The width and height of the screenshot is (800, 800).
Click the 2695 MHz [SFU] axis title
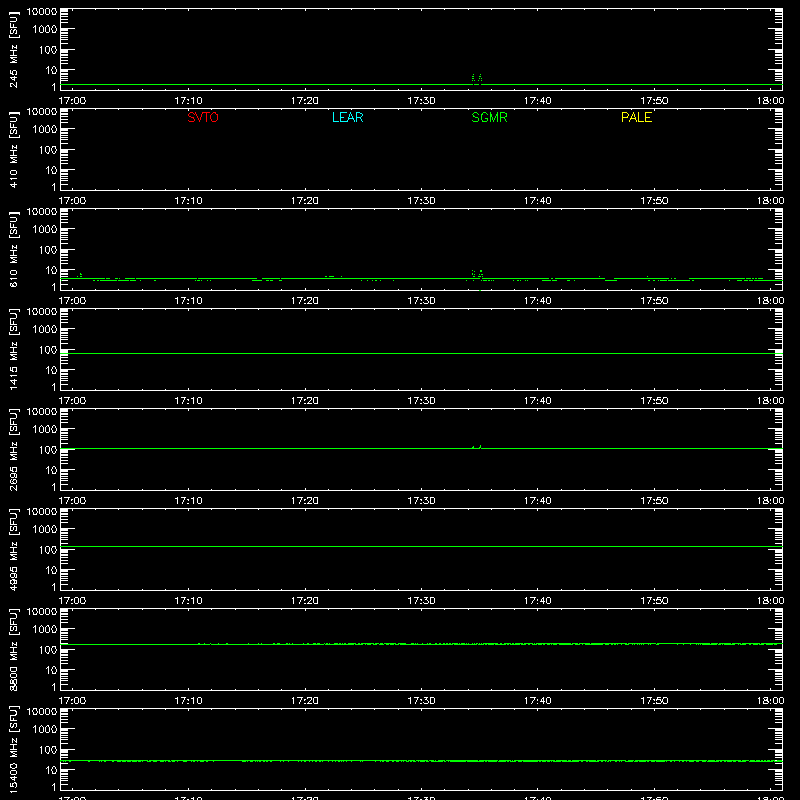(13, 449)
